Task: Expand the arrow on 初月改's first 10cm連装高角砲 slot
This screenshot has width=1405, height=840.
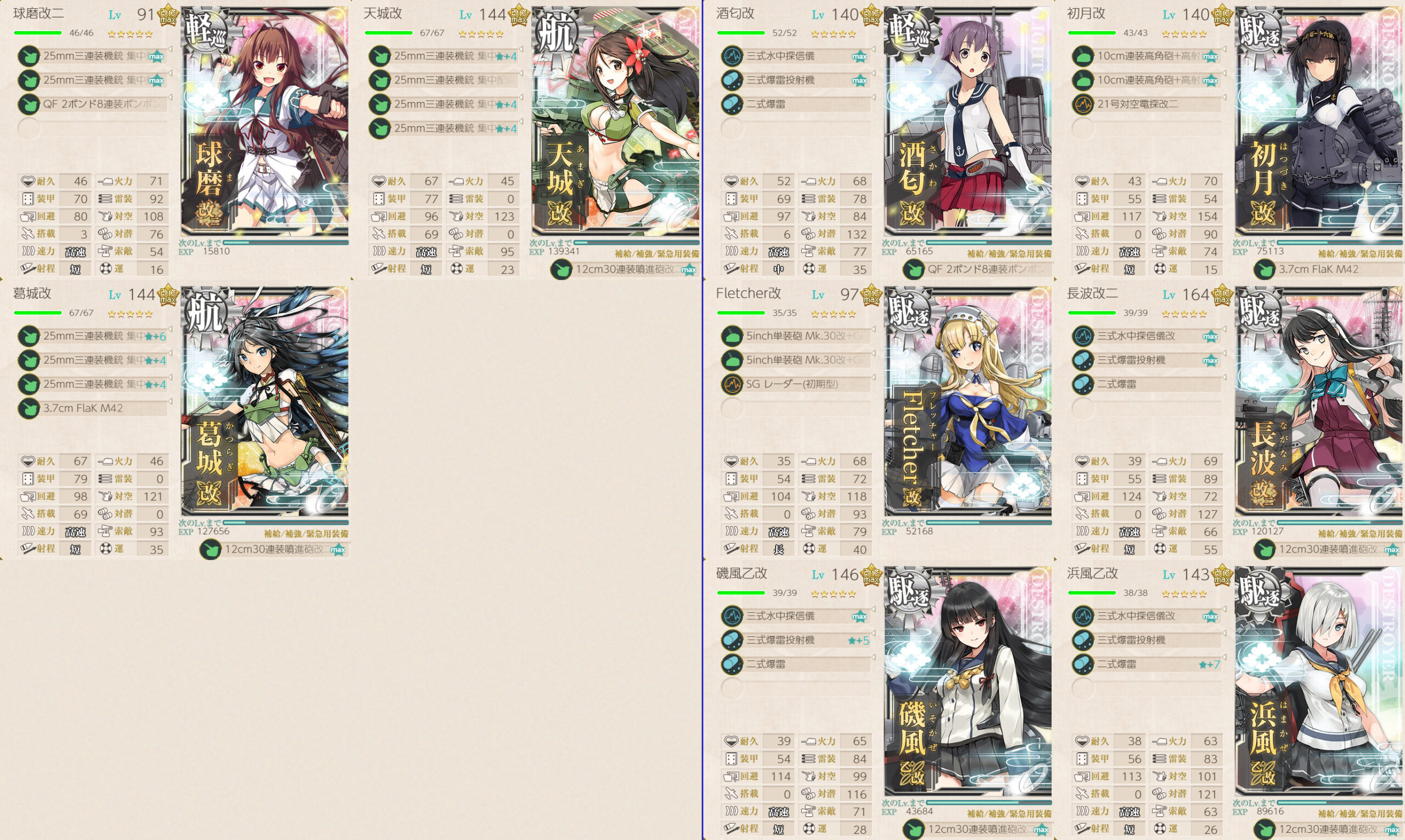Action: (1224, 50)
